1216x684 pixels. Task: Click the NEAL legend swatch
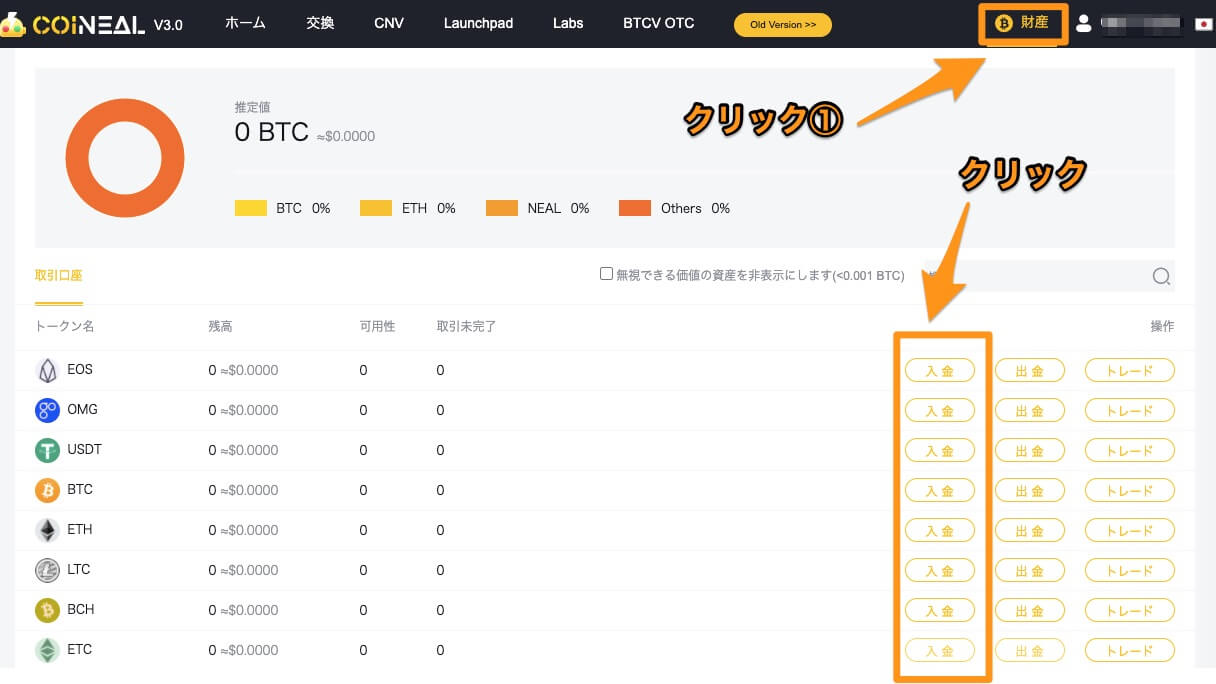(502, 208)
